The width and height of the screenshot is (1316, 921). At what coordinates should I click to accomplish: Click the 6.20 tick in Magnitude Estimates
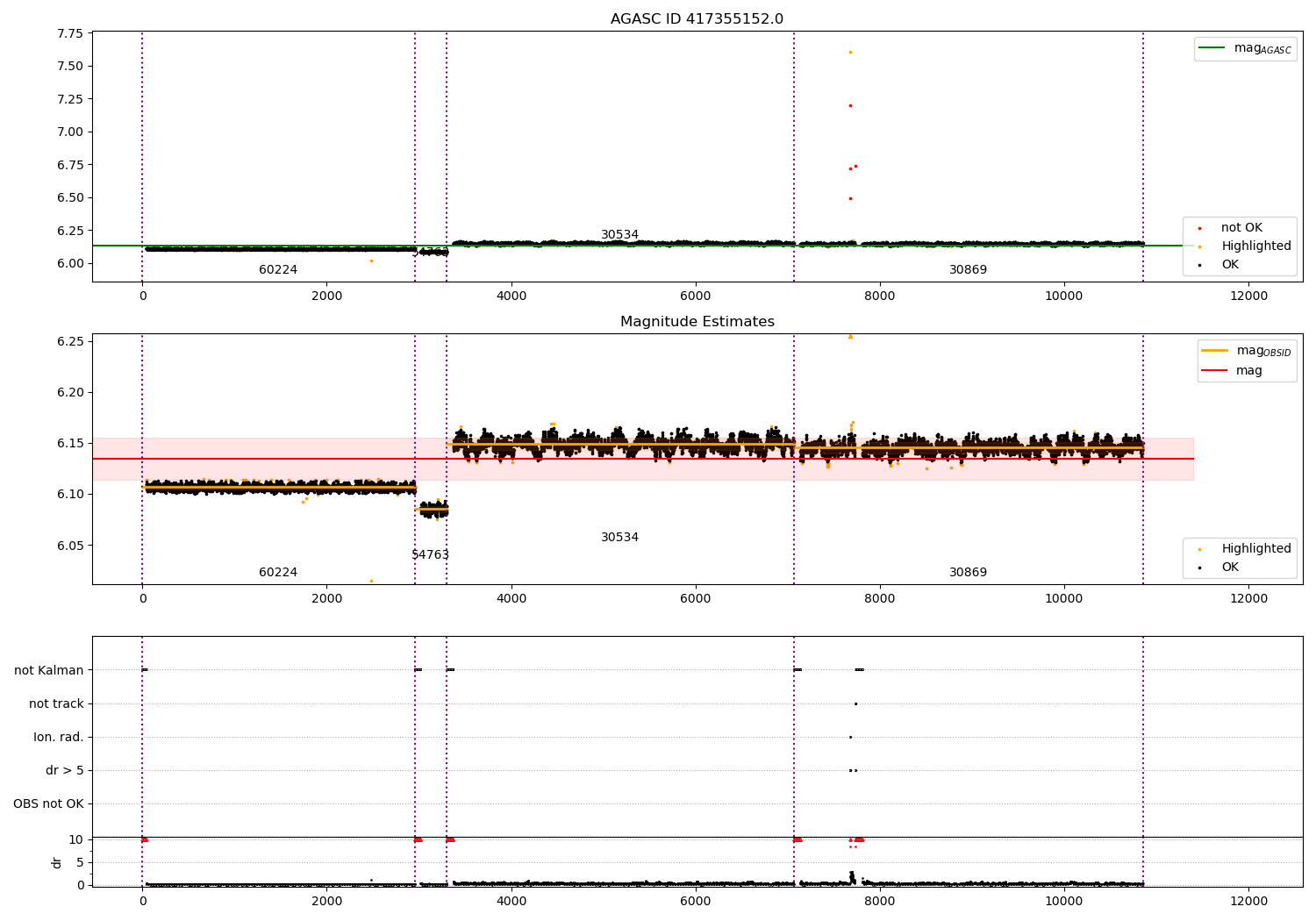[69, 392]
